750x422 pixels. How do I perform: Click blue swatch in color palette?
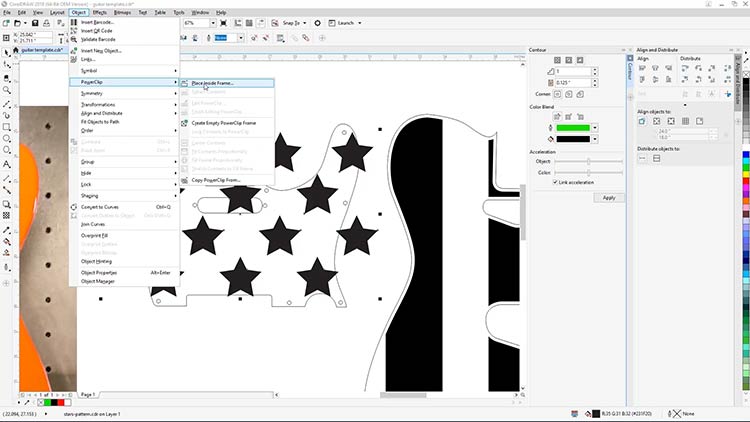click(746, 155)
